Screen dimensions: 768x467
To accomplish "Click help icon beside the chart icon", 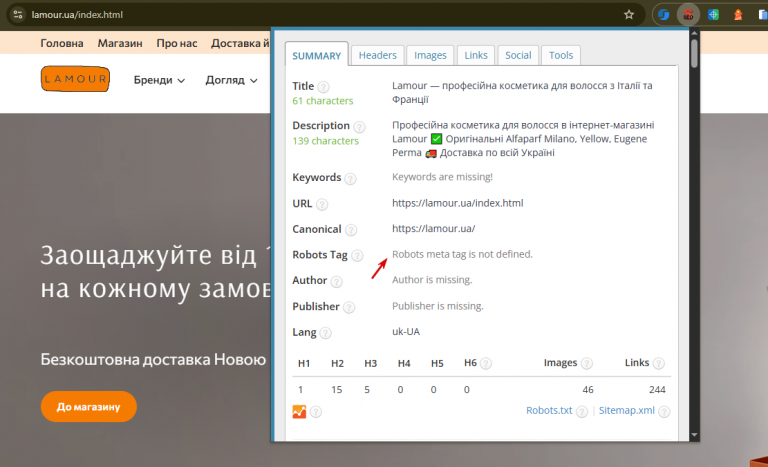I will [x=316, y=412].
